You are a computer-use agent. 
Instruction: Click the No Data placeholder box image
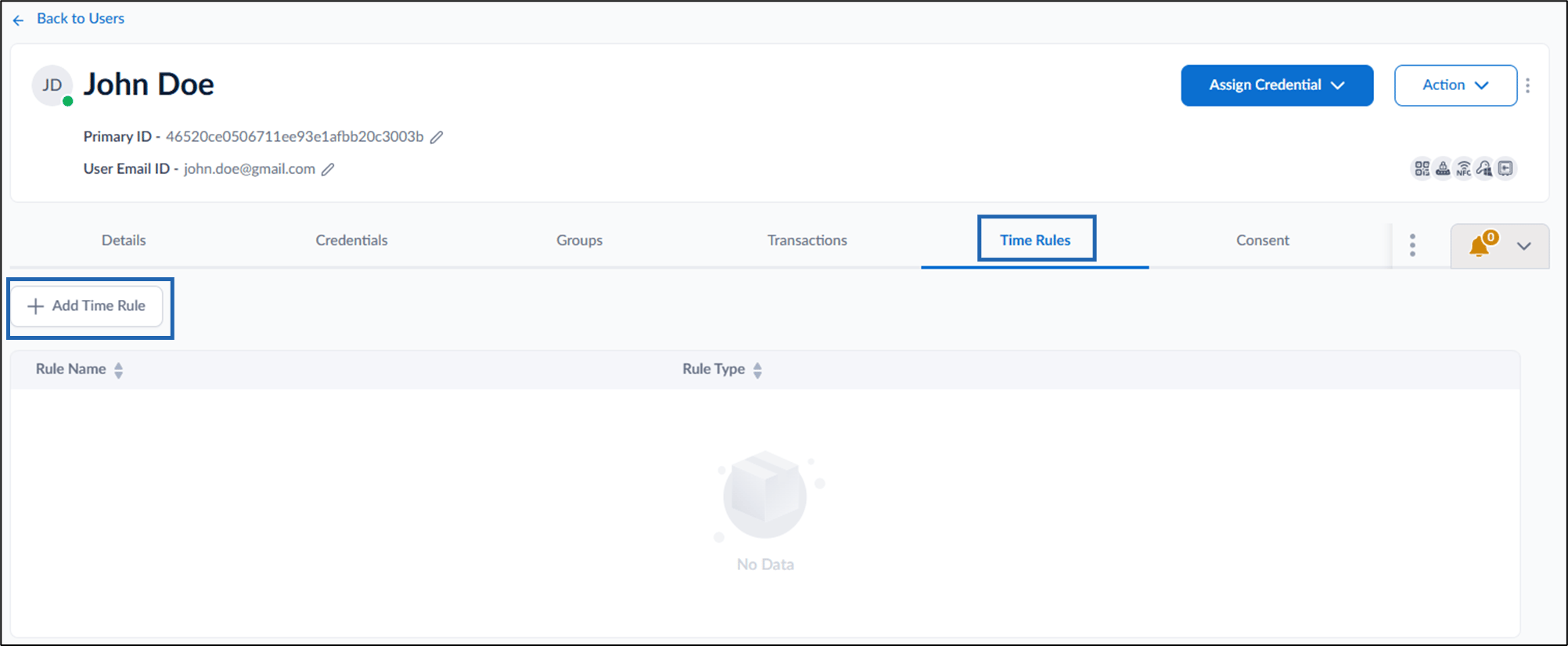(x=765, y=495)
